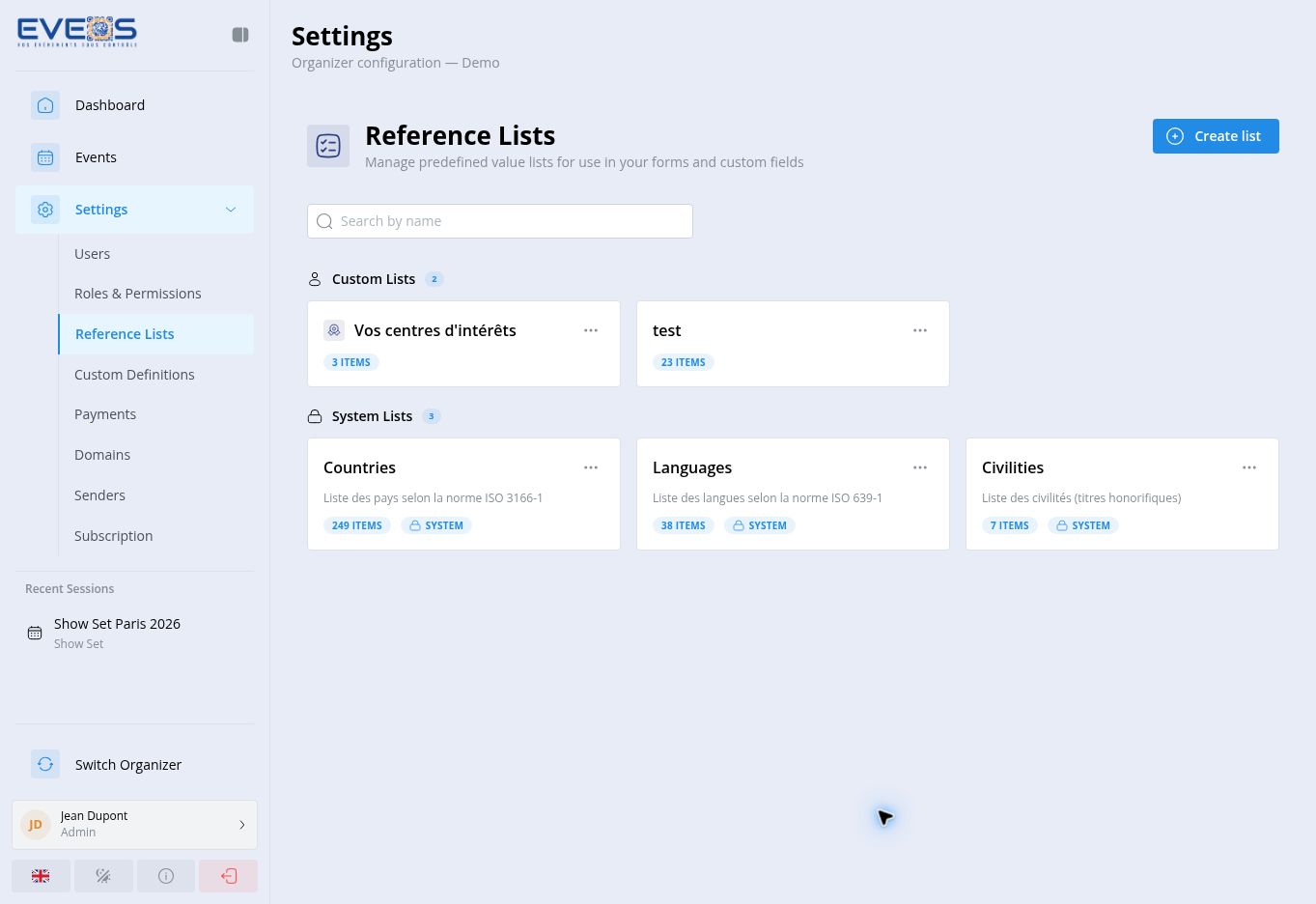Click the UK flag language button
The image size is (1316, 904).
41,876
